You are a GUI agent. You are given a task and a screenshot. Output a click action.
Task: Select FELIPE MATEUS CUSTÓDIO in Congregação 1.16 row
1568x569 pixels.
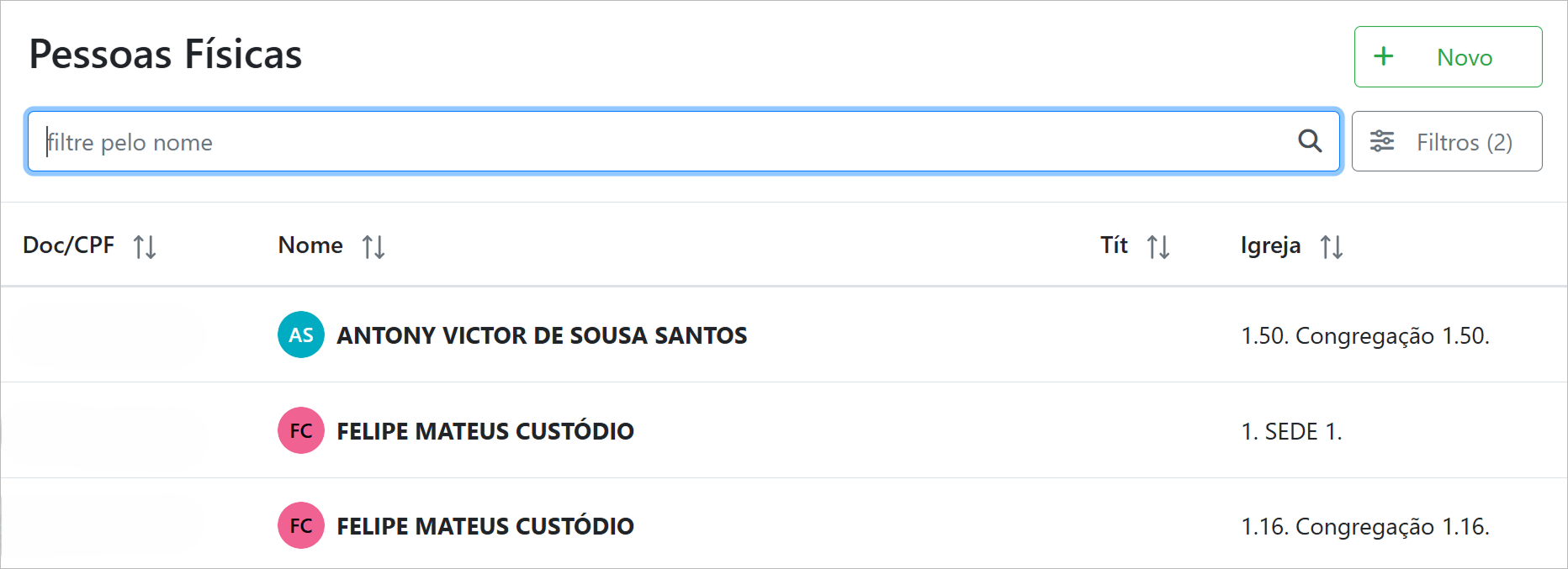tap(485, 526)
